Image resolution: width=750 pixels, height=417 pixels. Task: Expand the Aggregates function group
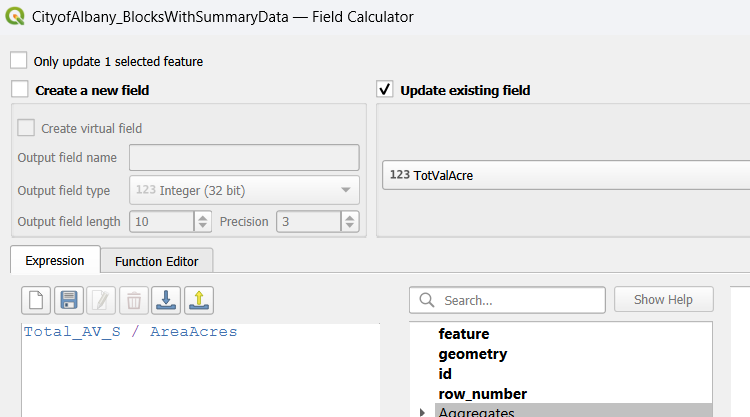click(422, 412)
